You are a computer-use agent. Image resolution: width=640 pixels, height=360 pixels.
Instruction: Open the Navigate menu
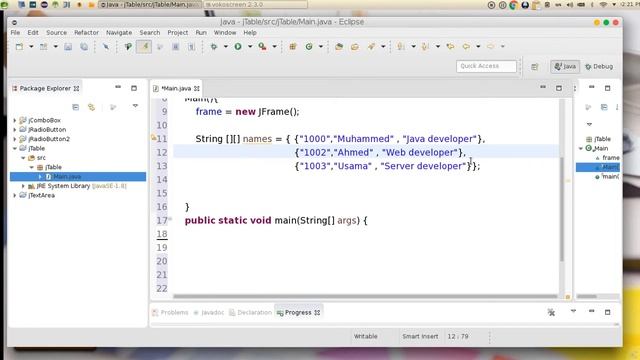(x=119, y=33)
